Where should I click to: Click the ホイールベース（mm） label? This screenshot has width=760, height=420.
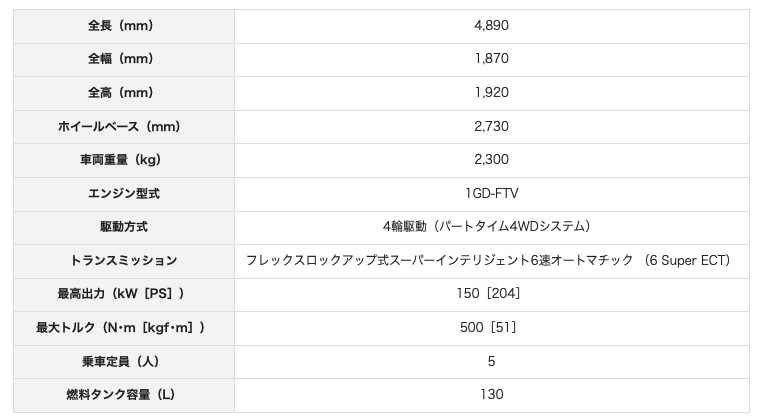[x=124, y=126]
